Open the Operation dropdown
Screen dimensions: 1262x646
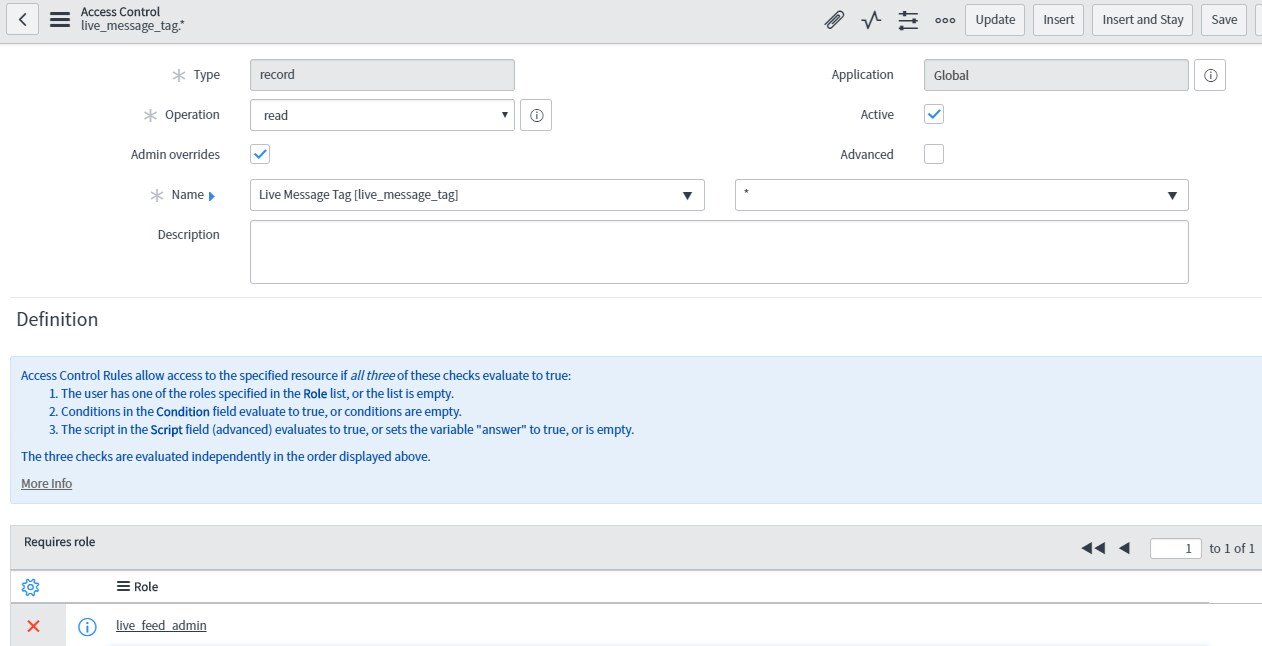point(382,115)
